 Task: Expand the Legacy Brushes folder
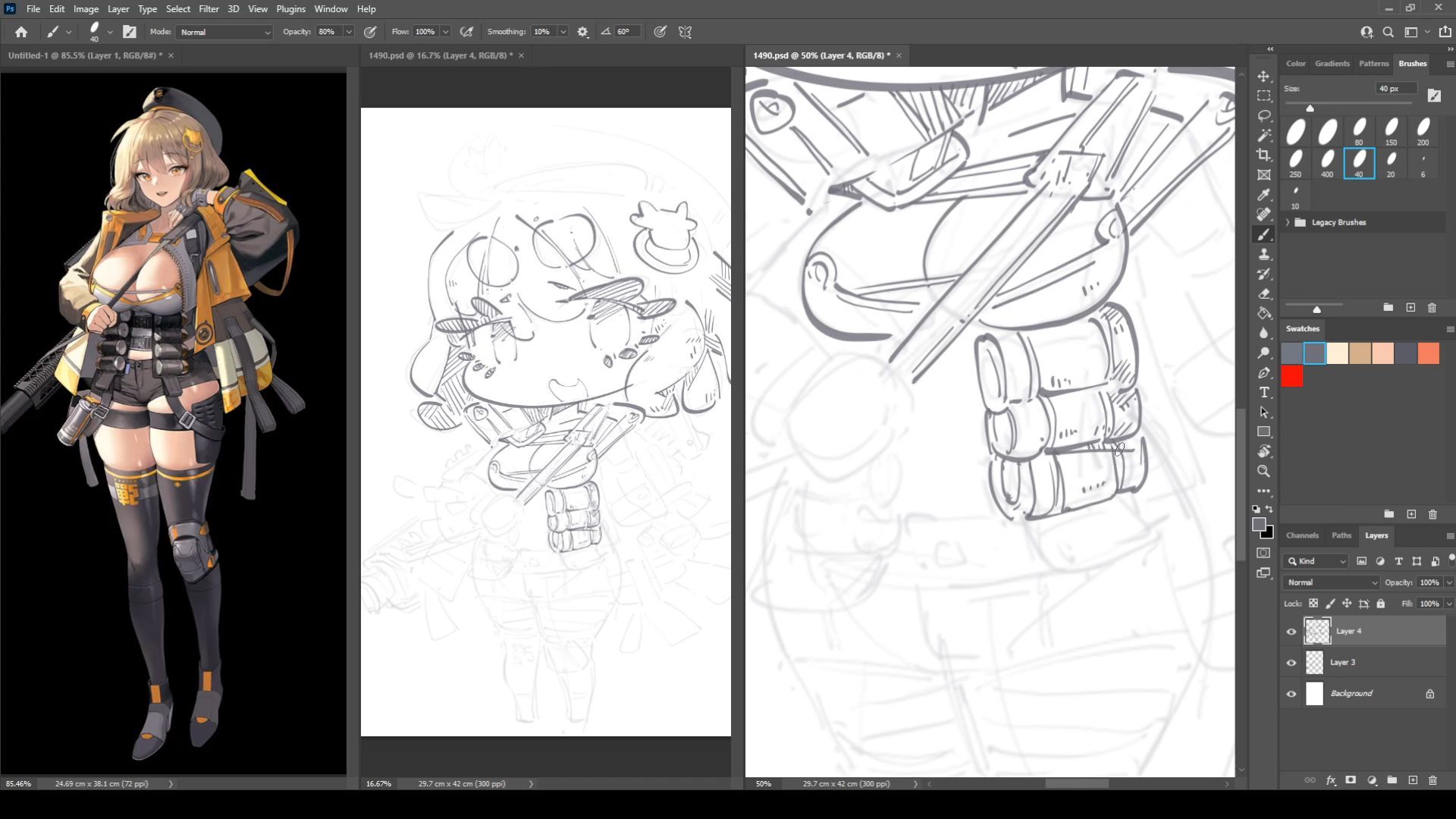tap(1288, 222)
